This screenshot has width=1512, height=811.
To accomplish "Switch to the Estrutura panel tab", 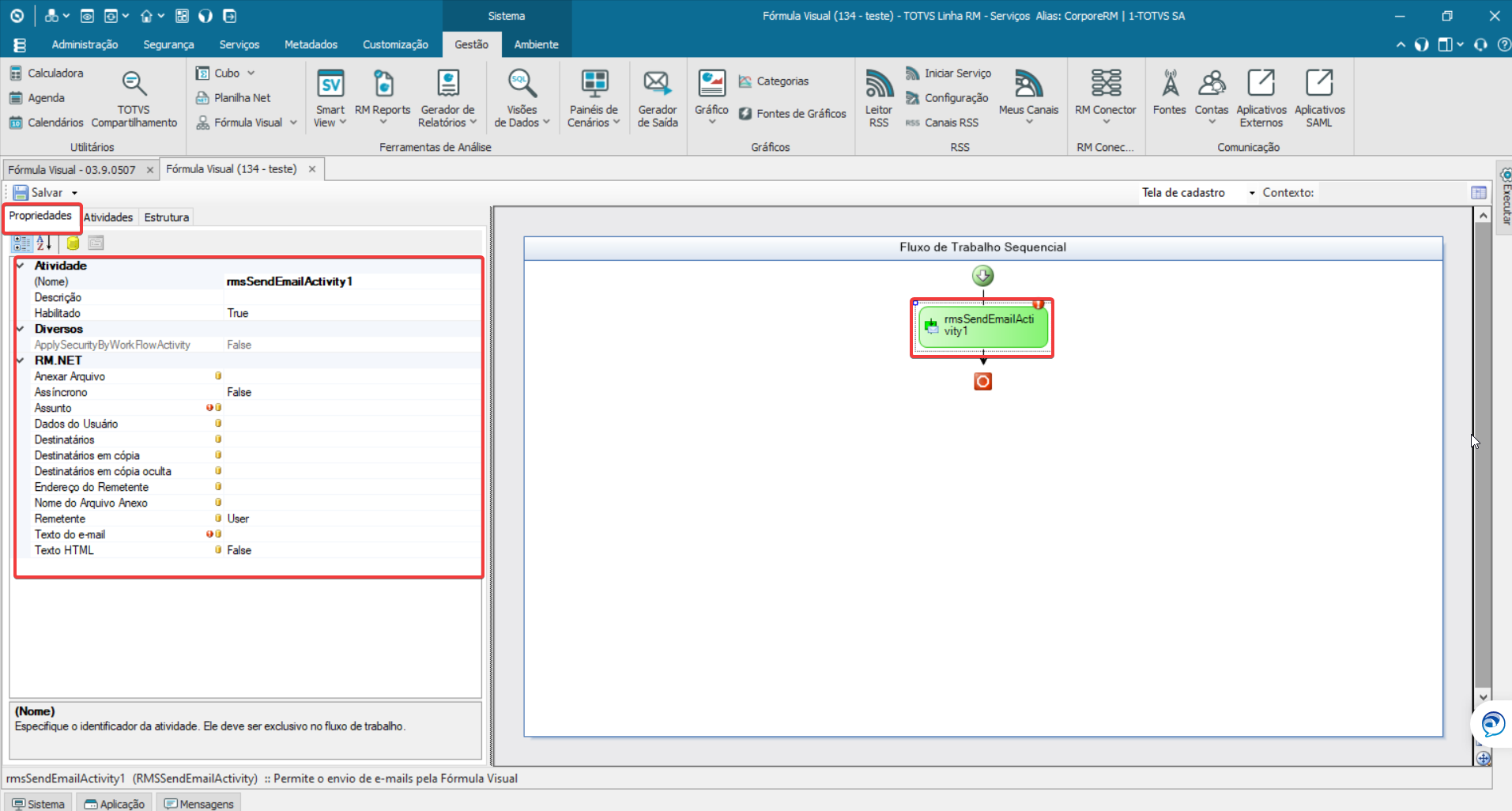I will (166, 217).
